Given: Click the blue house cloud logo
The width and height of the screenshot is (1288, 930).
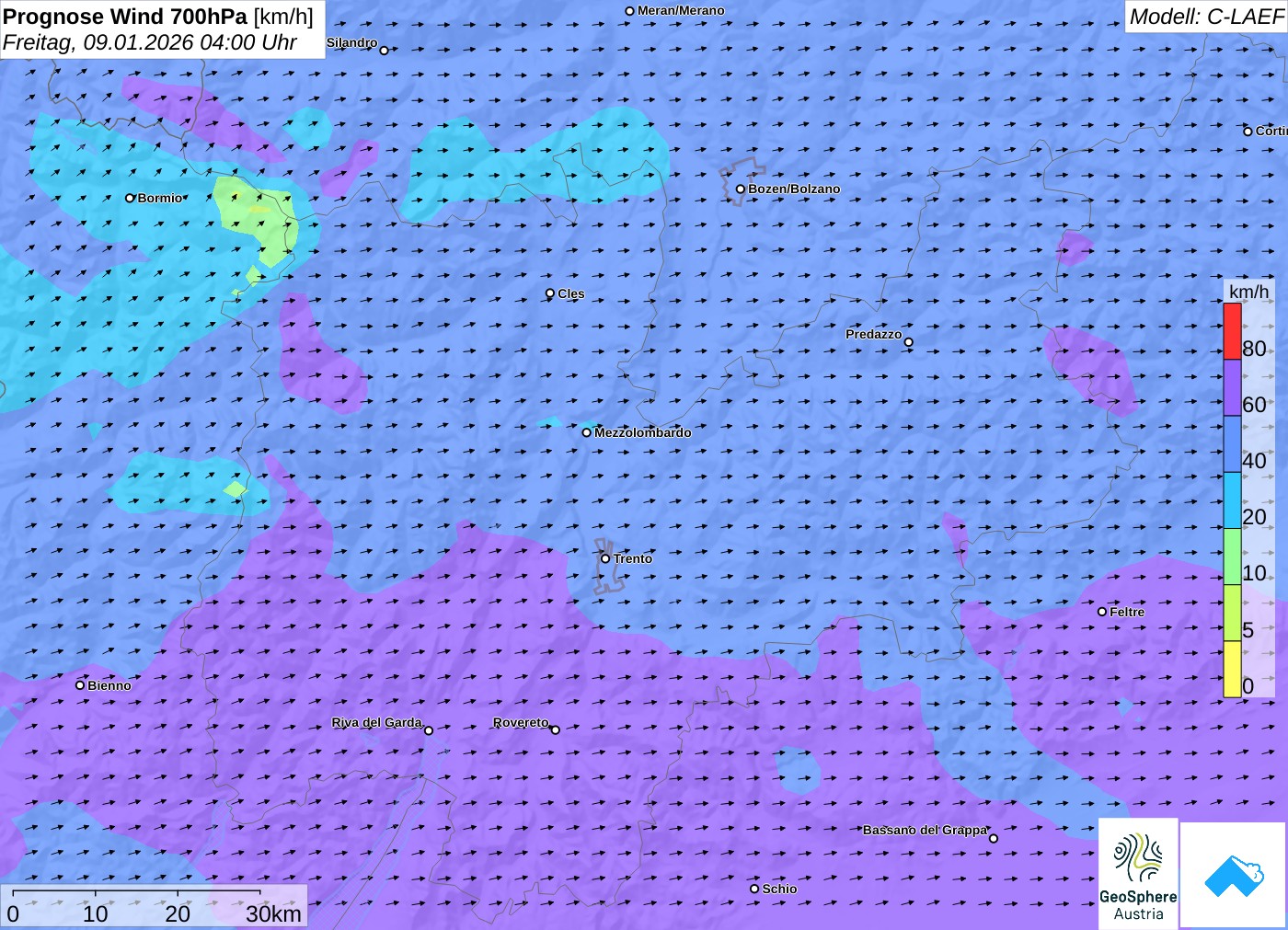Looking at the screenshot, I should point(1234,875).
